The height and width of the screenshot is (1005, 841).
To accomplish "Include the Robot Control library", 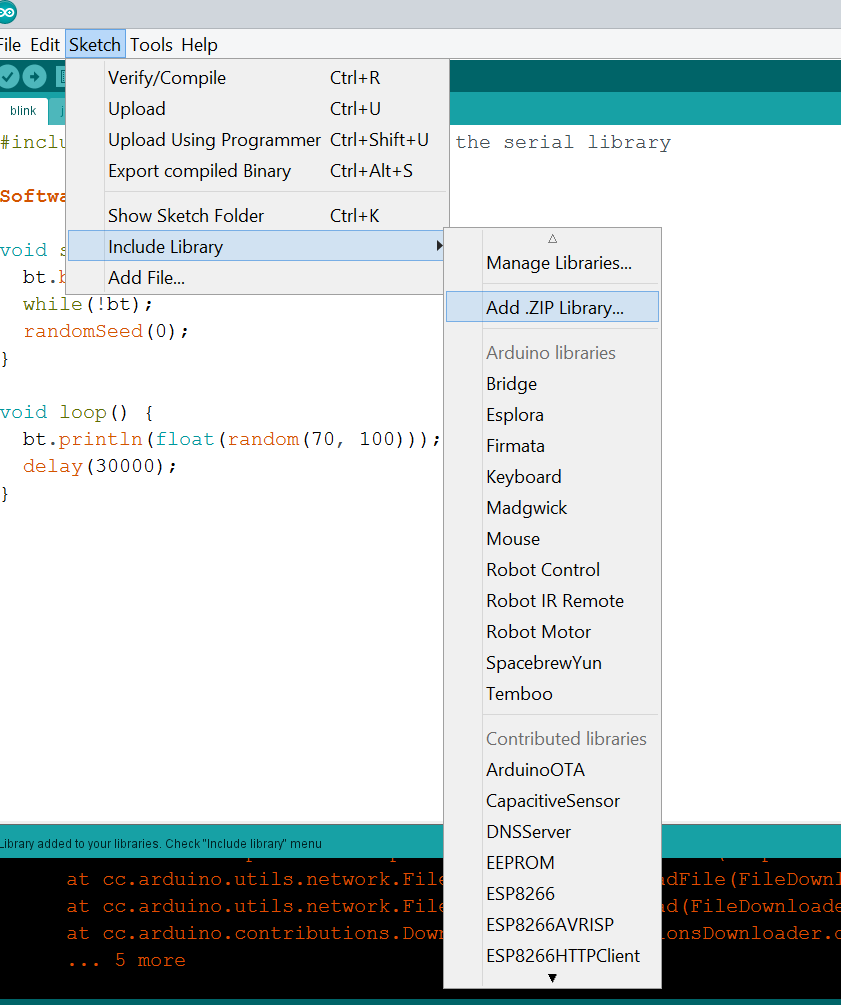I will pyautogui.click(x=553, y=570).
